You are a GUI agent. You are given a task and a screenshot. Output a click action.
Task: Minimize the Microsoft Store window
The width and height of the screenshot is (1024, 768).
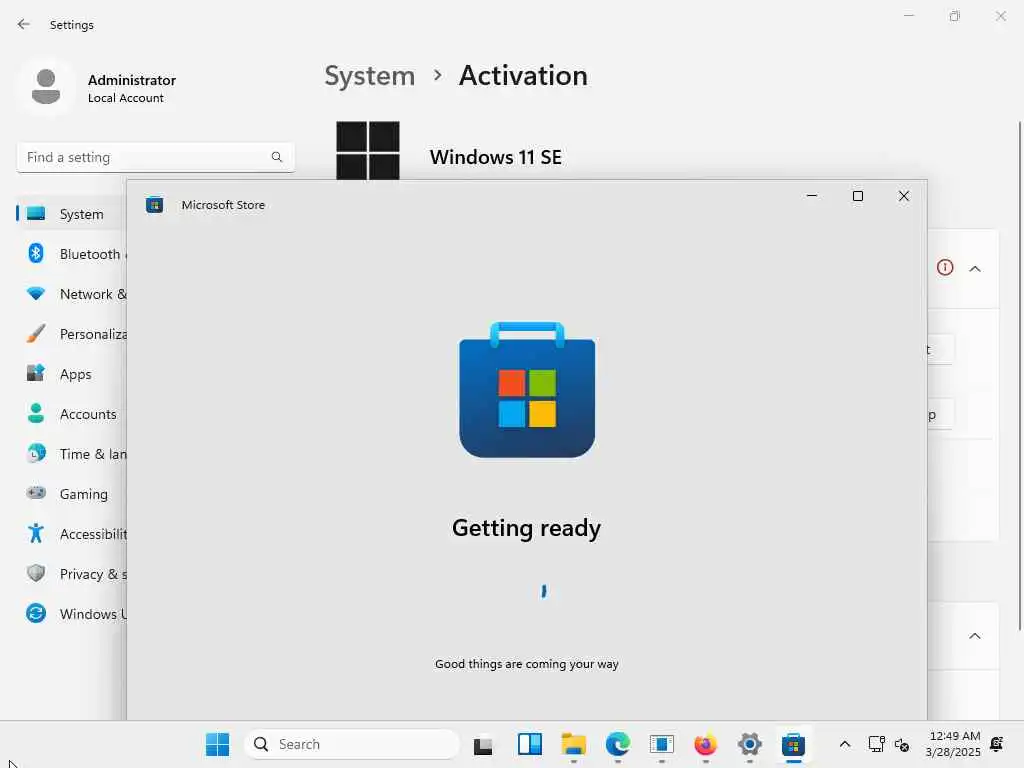pos(812,196)
